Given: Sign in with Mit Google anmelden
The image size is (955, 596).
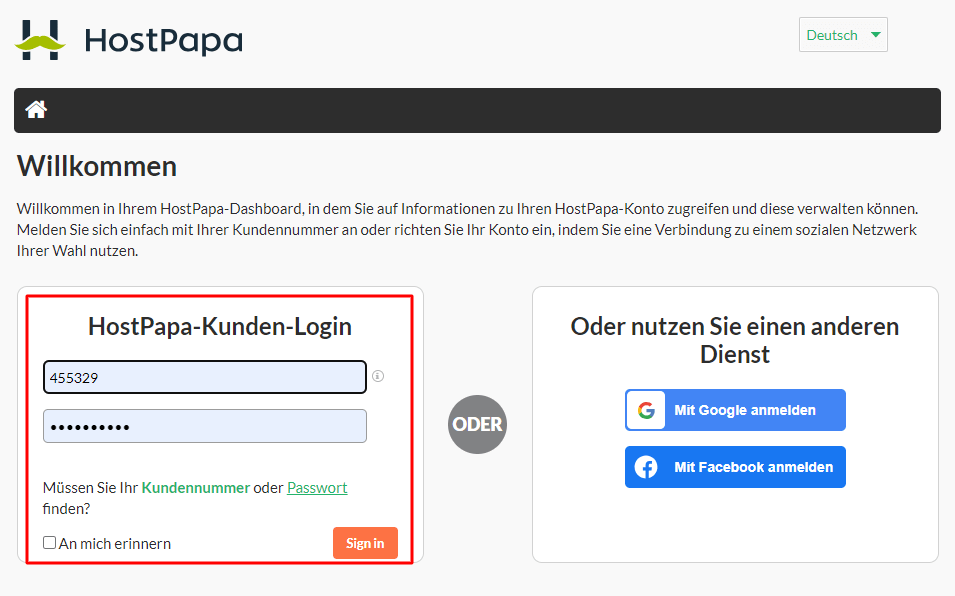Looking at the screenshot, I should tap(735, 410).
